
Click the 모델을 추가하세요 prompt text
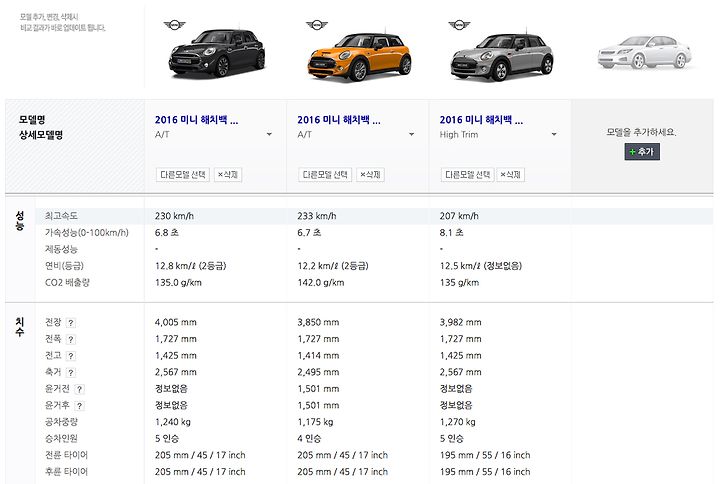pyautogui.click(x=641, y=132)
